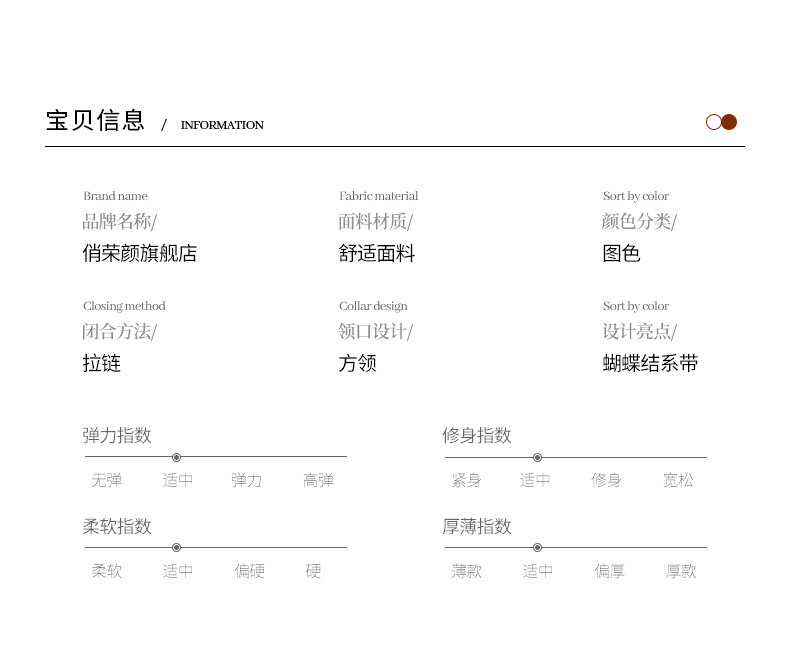The image size is (790, 659).
Task: Click the 弹力 scale label under 弹力指数
Action: click(x=247, y=480)
